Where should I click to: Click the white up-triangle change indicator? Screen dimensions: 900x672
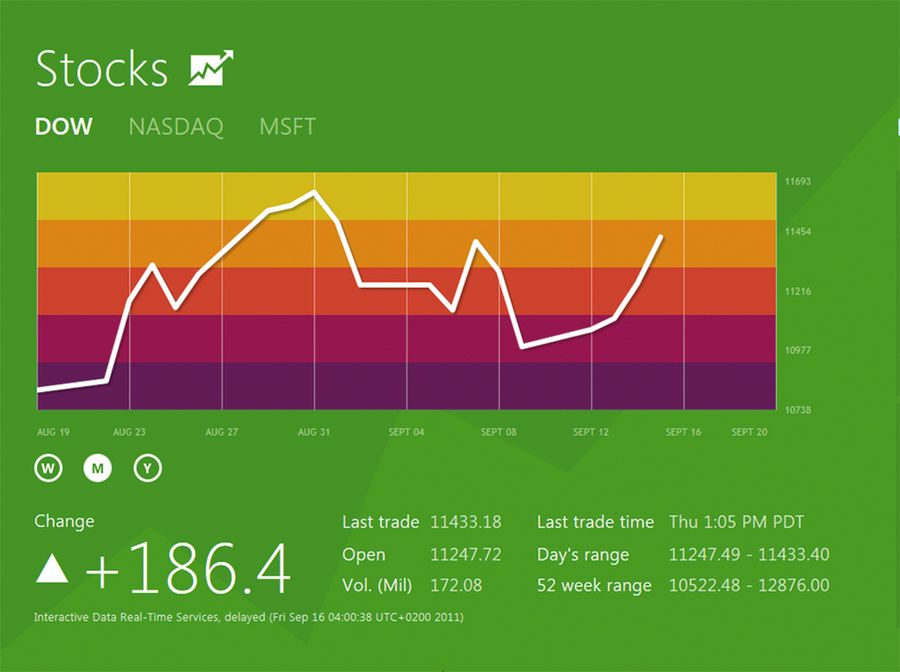[x=52, y=569]
